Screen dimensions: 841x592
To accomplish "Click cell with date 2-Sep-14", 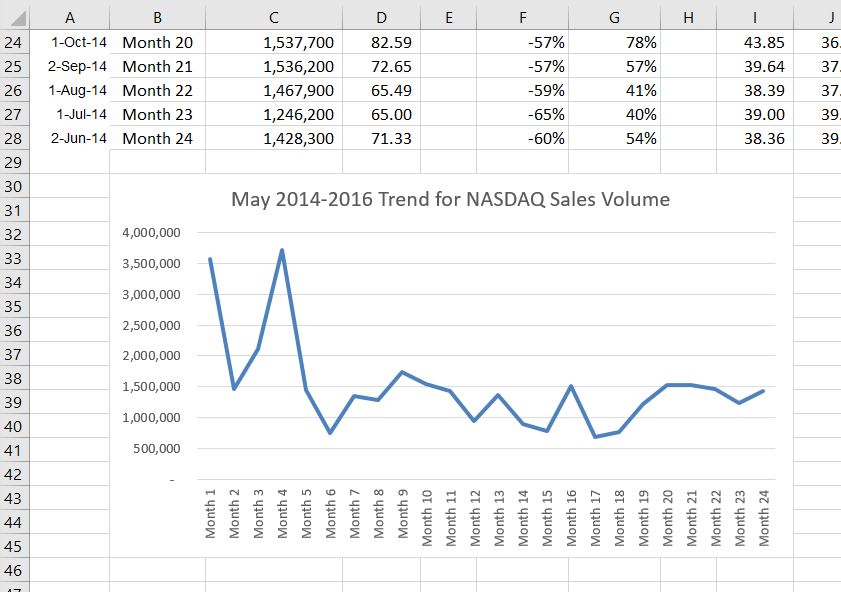I will tap(70, 66).
